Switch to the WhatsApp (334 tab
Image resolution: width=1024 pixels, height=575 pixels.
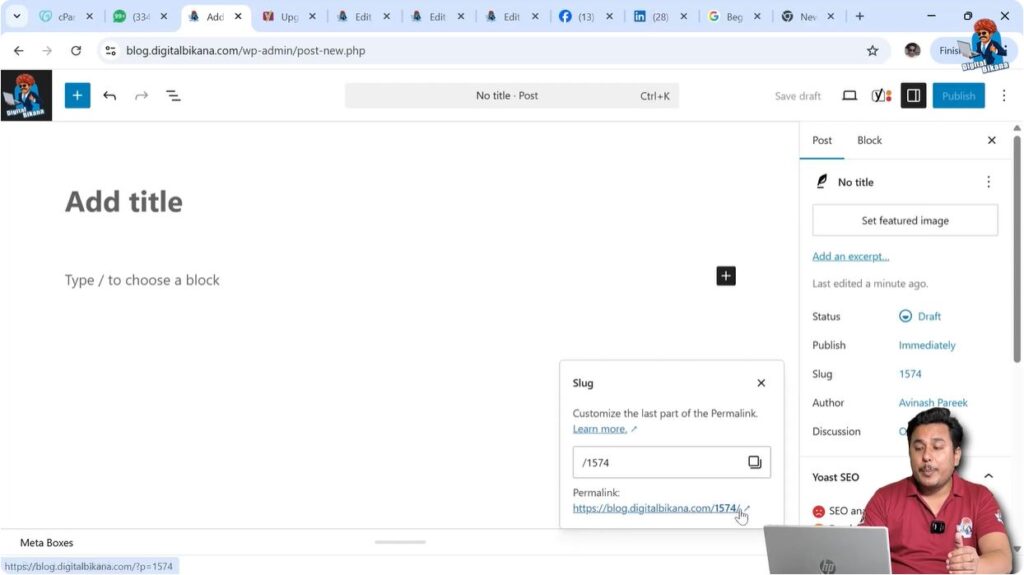tap(141, 16)
